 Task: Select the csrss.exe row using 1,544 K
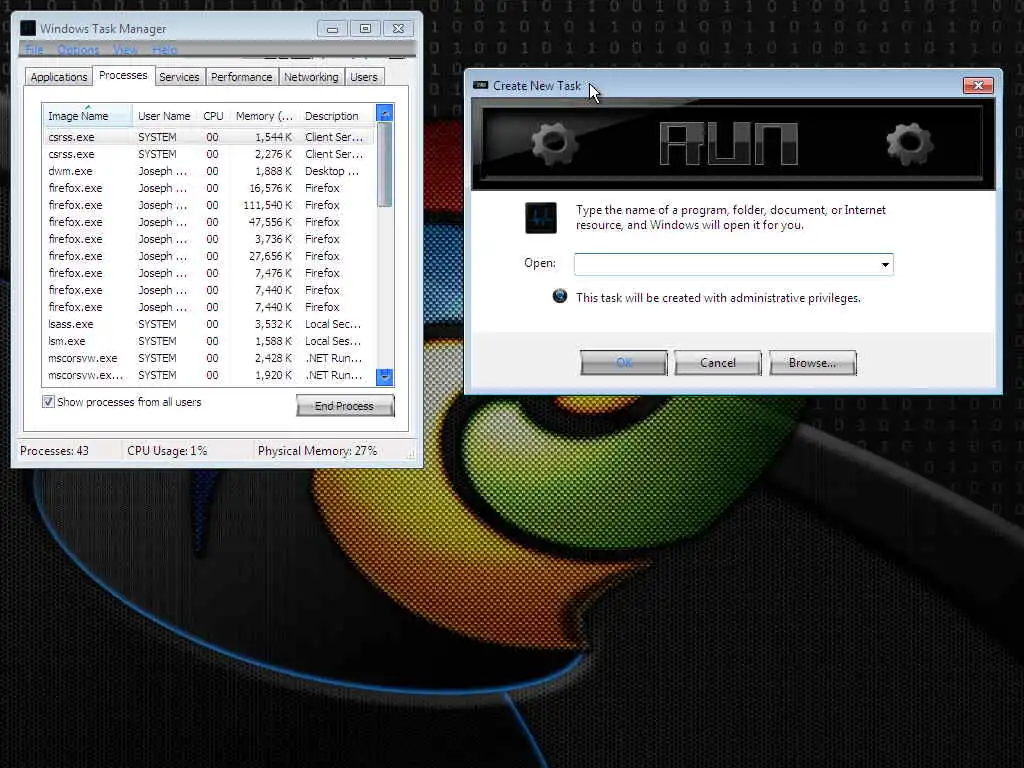coord(209,137)
